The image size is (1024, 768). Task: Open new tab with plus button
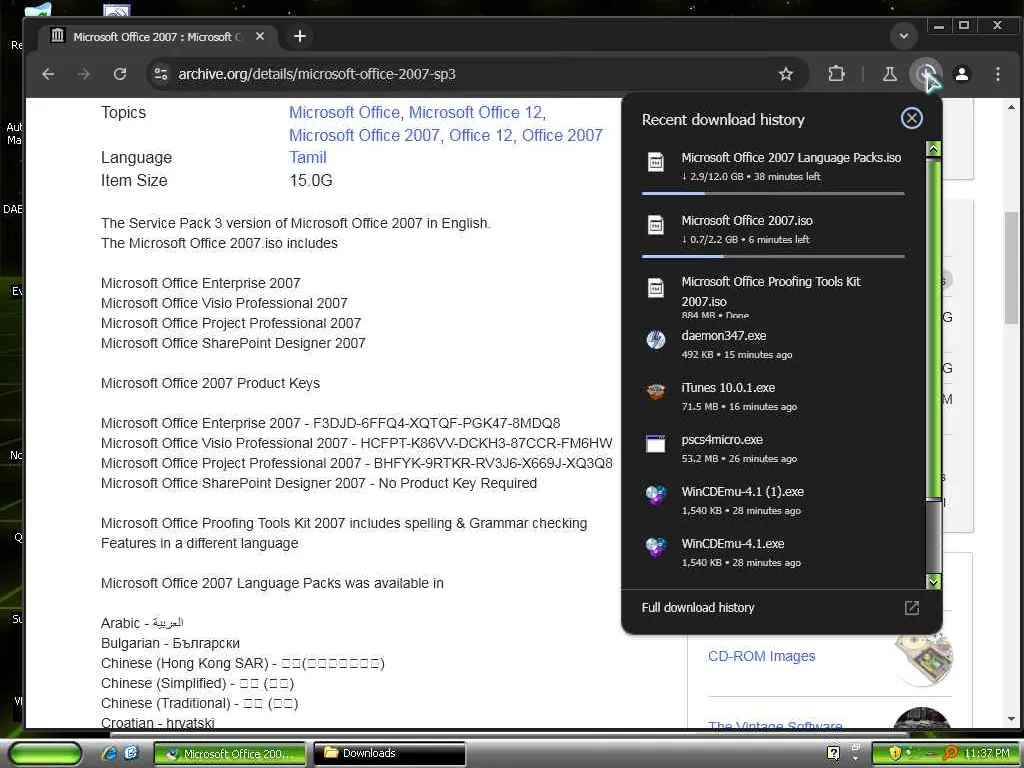point(300,36)
